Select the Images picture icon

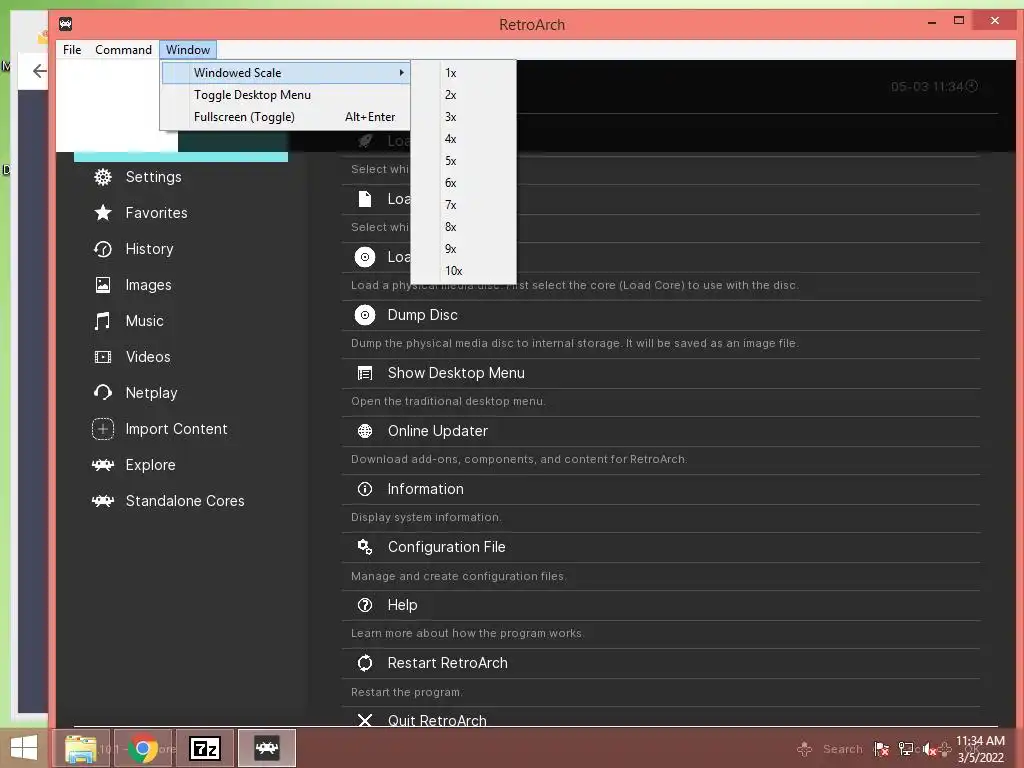[103, 285]
